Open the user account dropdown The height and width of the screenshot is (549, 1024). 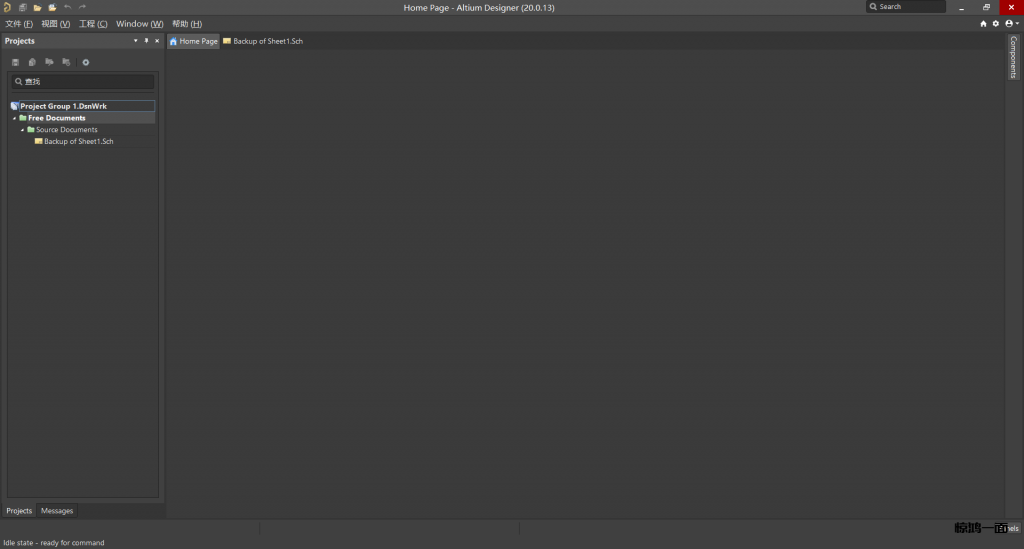(x=1011, y=23)
